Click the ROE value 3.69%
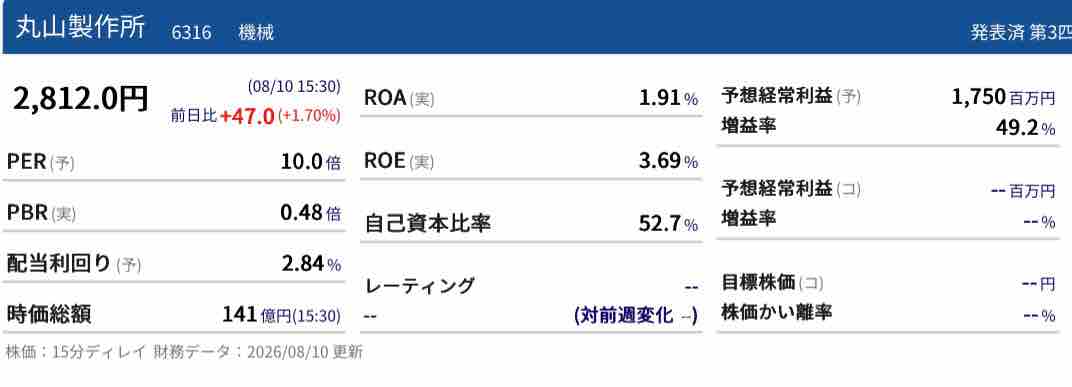 pyautogui.click(x=668, y=162)
